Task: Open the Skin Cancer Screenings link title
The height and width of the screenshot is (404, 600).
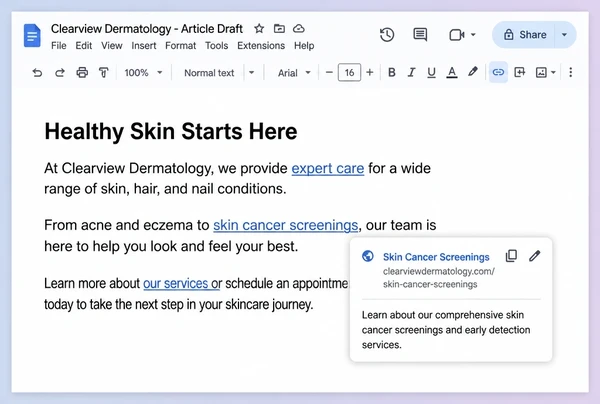Action: (x=436, y=257)
